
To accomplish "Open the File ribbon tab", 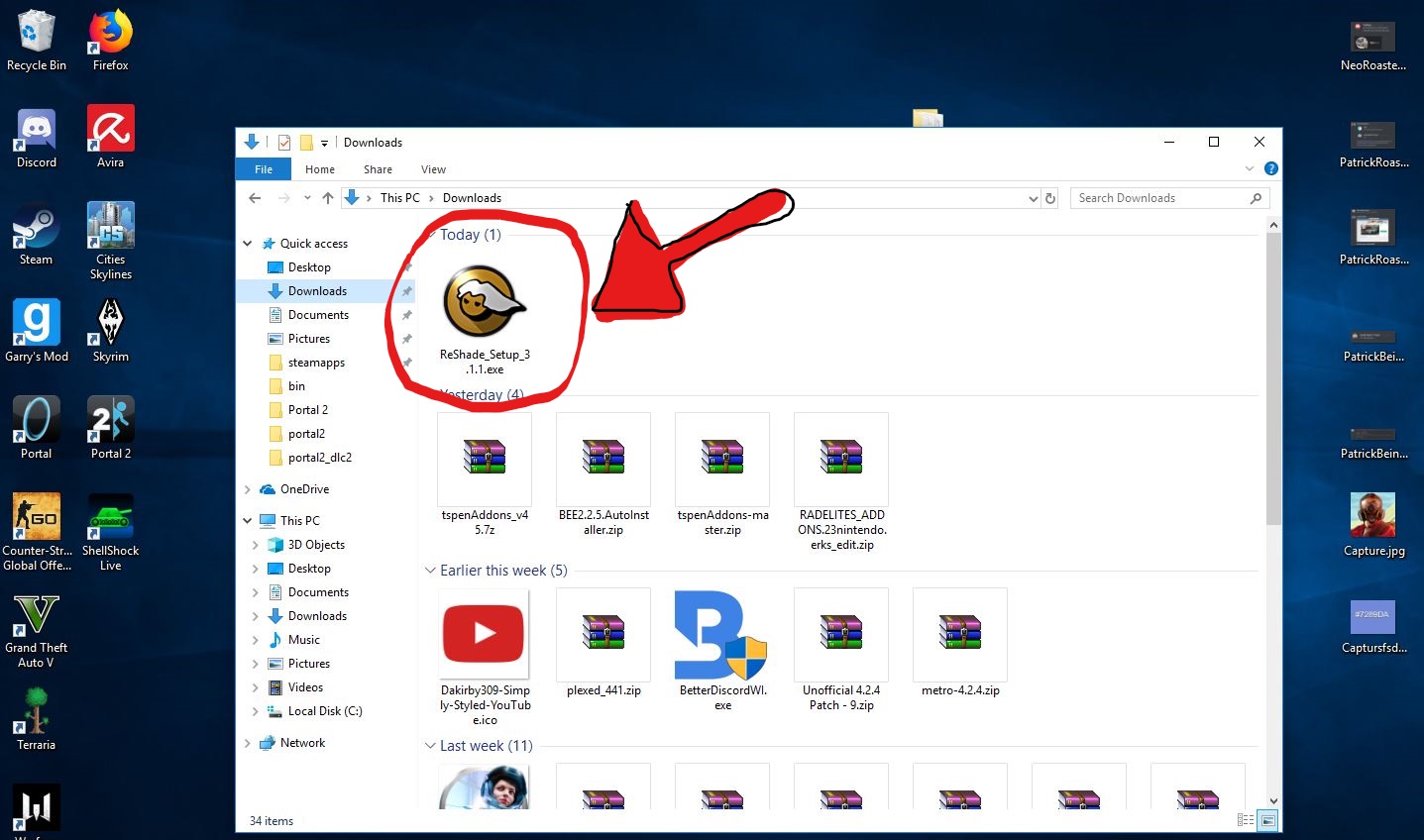I will (264, 169).
